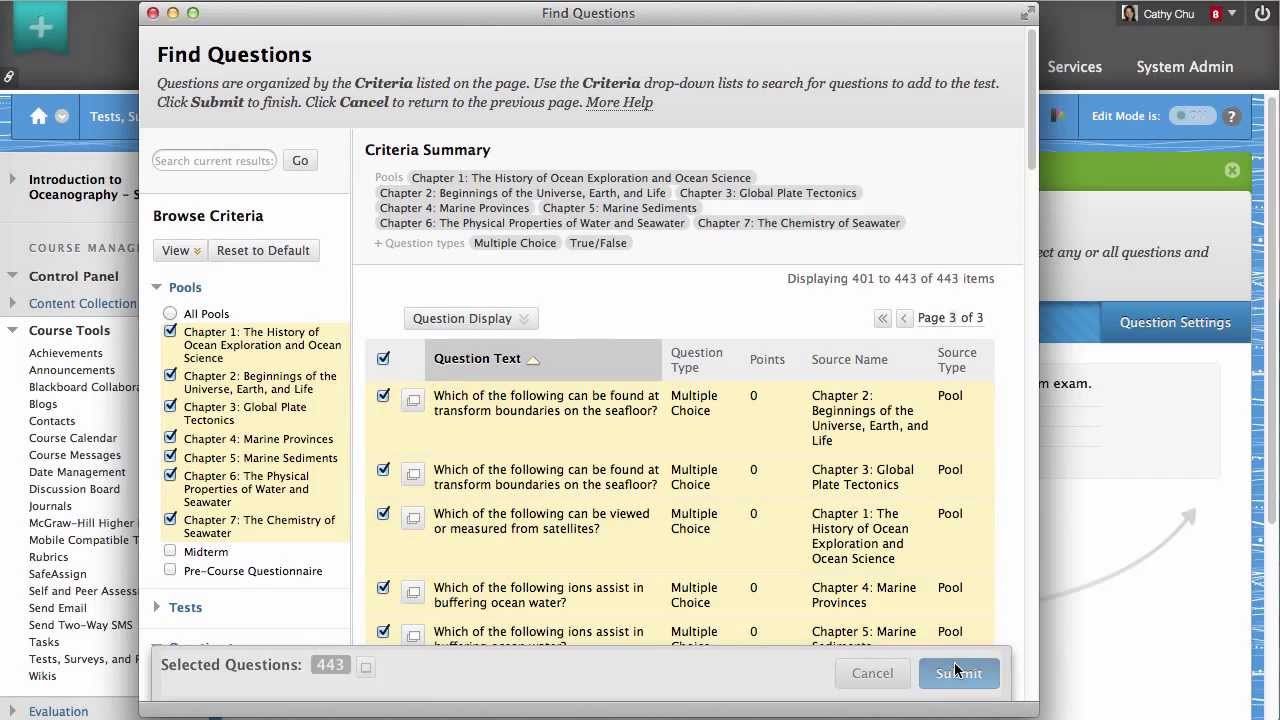The image size is (1280, 720).
Task: Click the home icon in course navigation bar
Action: pyautogui.click(x=39, y=116)
